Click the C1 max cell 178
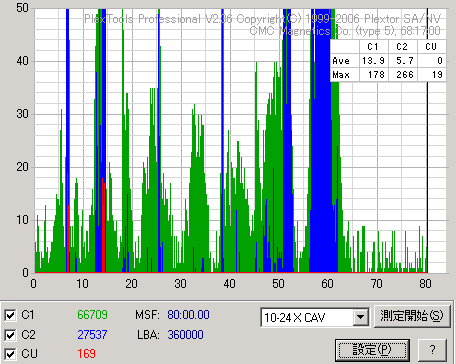The image size is (456, 364). point(373,74)
